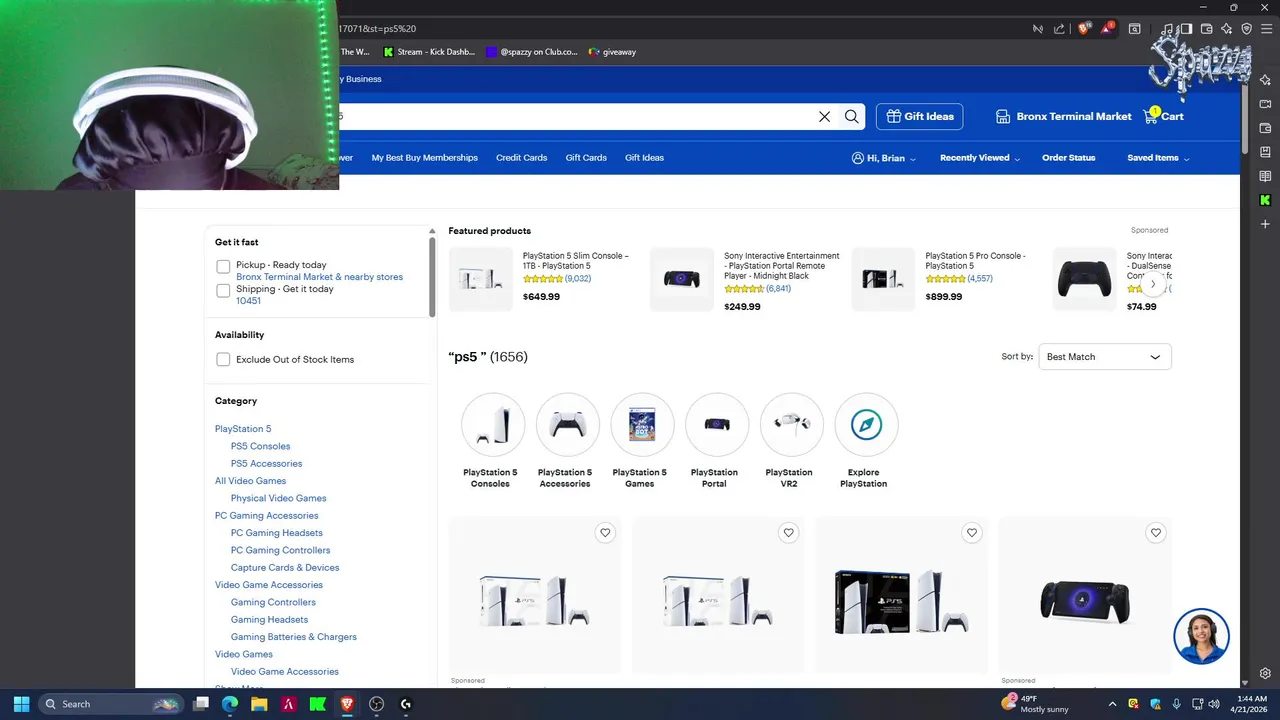Click the filter sidebar scrollbar
Screen dimensions: 1280x720
click(x=432, y=276)
